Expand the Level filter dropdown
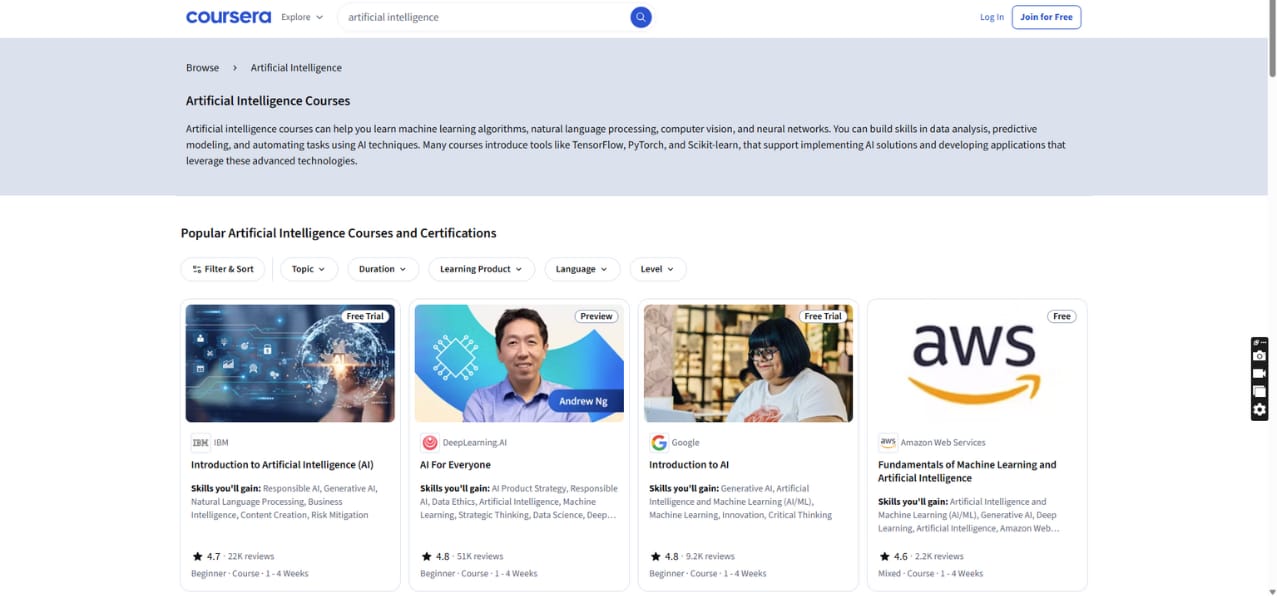The width and height of the screenshot is (1277, 596). pyautogui.click(x=658, y=269)
